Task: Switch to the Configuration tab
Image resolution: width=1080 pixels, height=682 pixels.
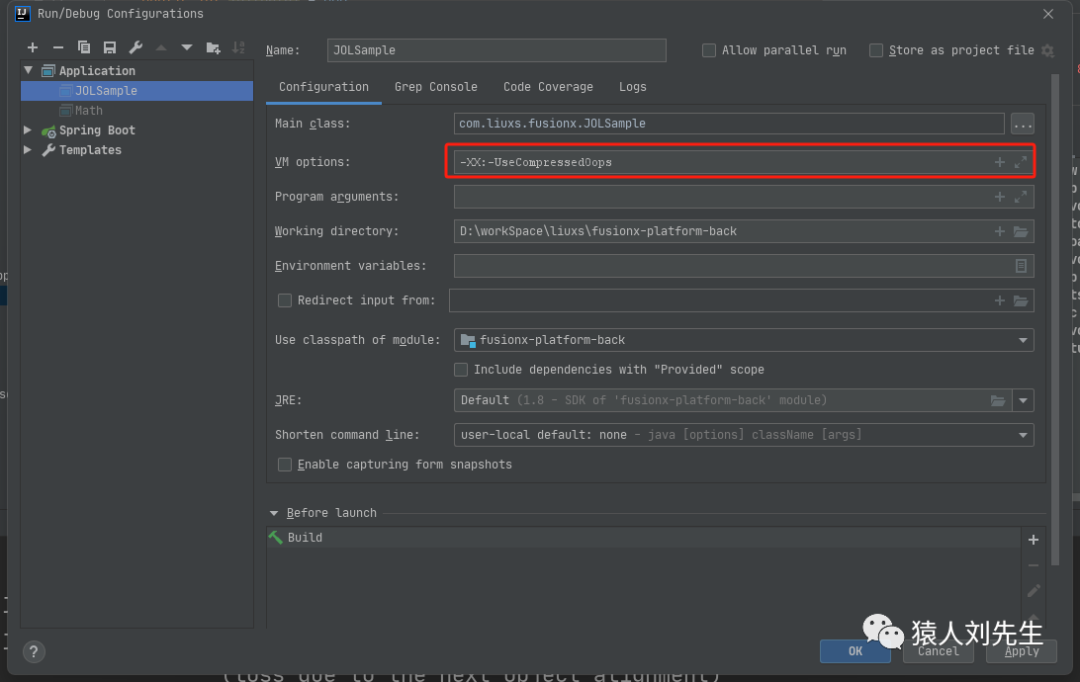Action: coord(324,87)
